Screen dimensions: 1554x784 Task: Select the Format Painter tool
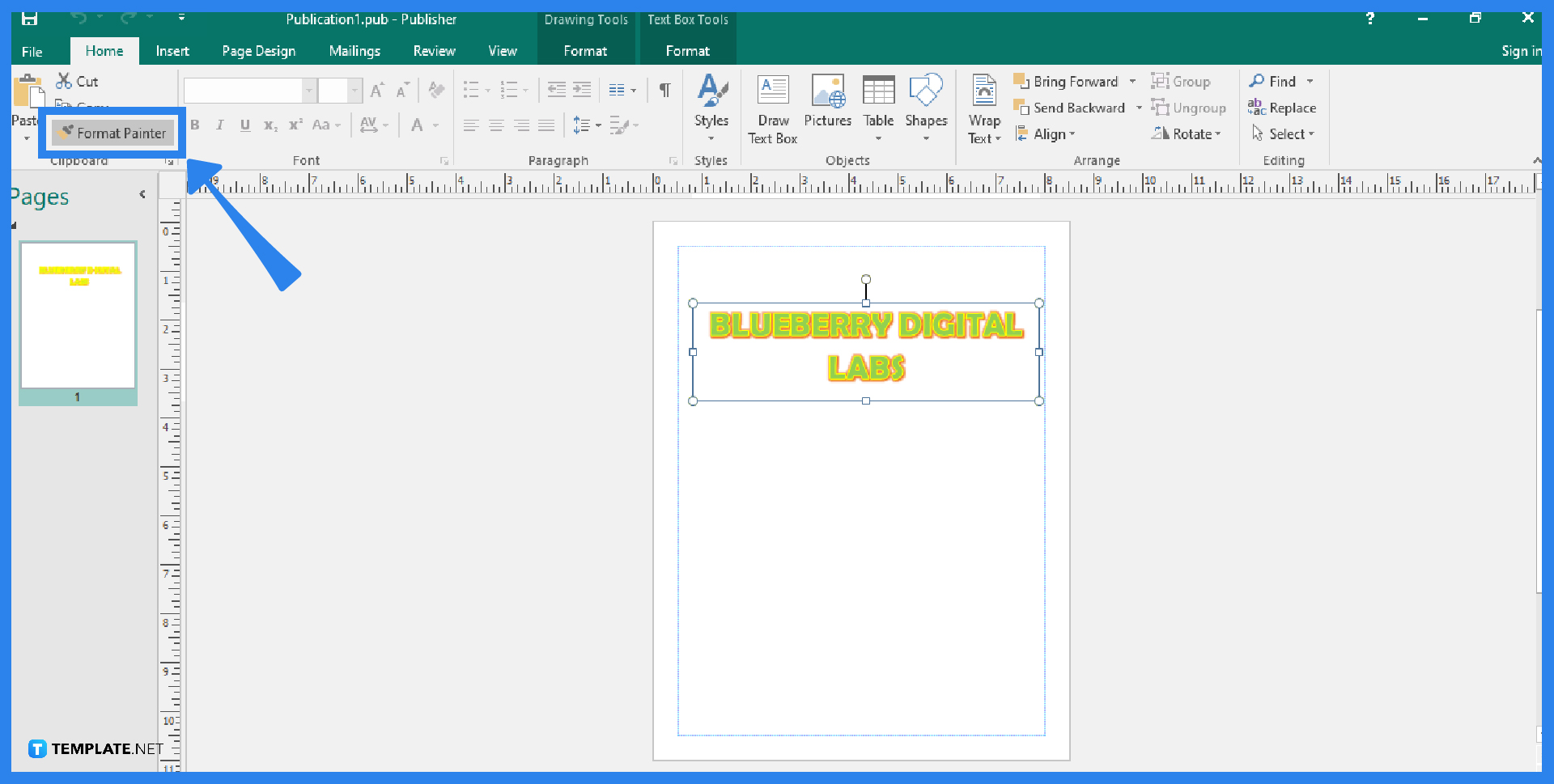click(113, 133)
